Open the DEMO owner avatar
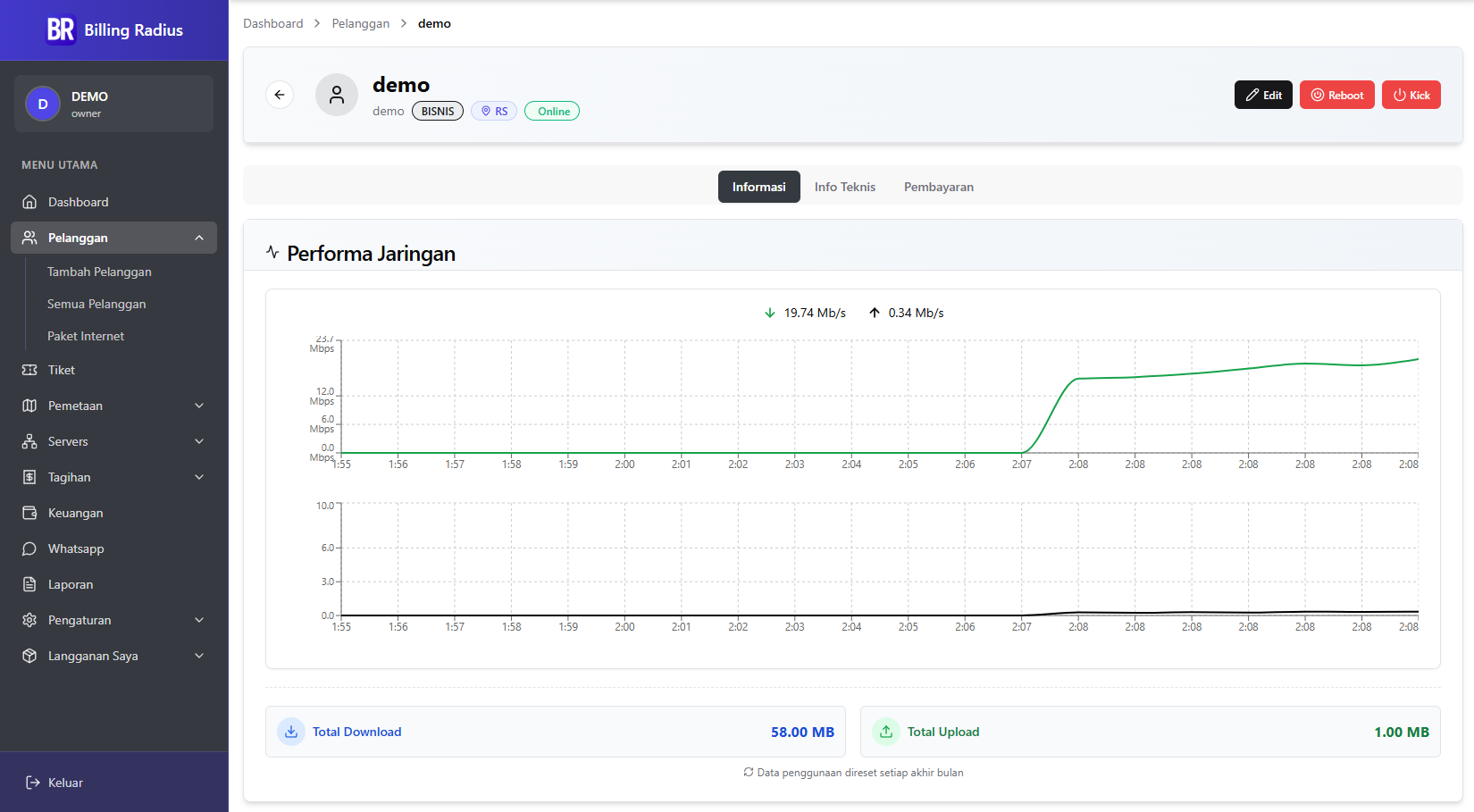The height and width of the screenshot is (812, 1474). tap(43, 104)
